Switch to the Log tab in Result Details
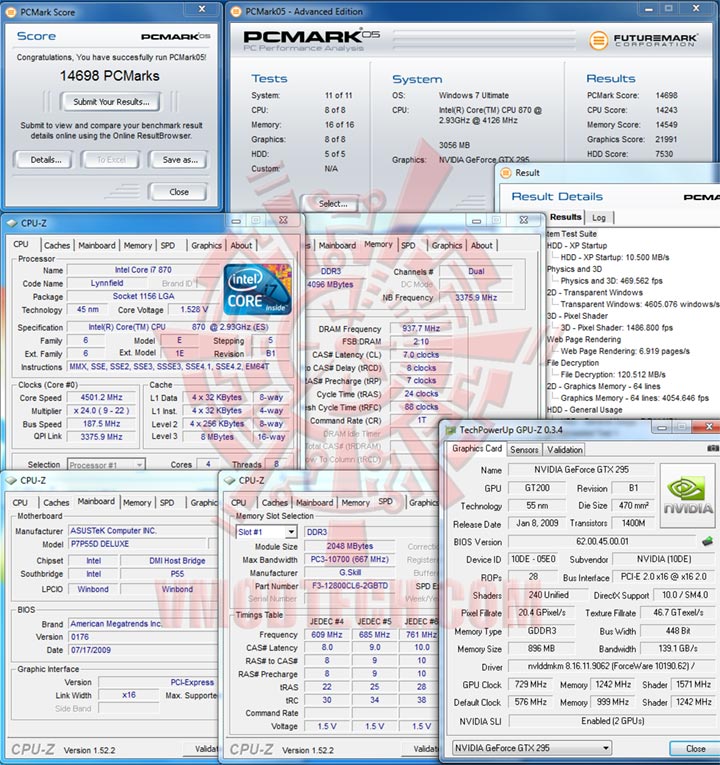Viewport: 720px width, 765px height. pos(599,218)
